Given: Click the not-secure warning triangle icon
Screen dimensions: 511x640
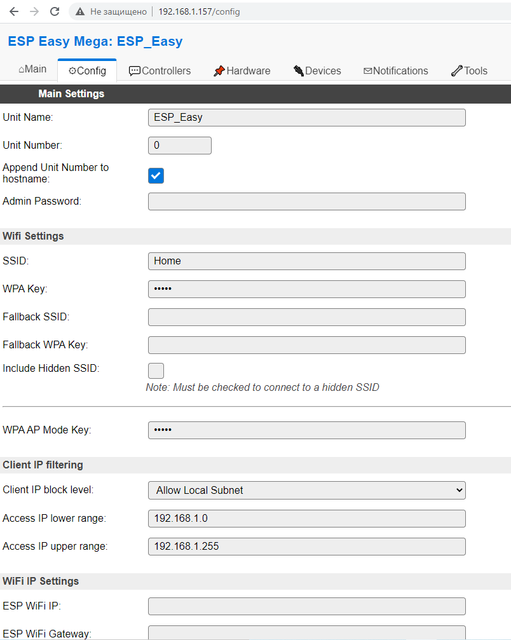Looking at the screenshot, I should click(80, 12).
